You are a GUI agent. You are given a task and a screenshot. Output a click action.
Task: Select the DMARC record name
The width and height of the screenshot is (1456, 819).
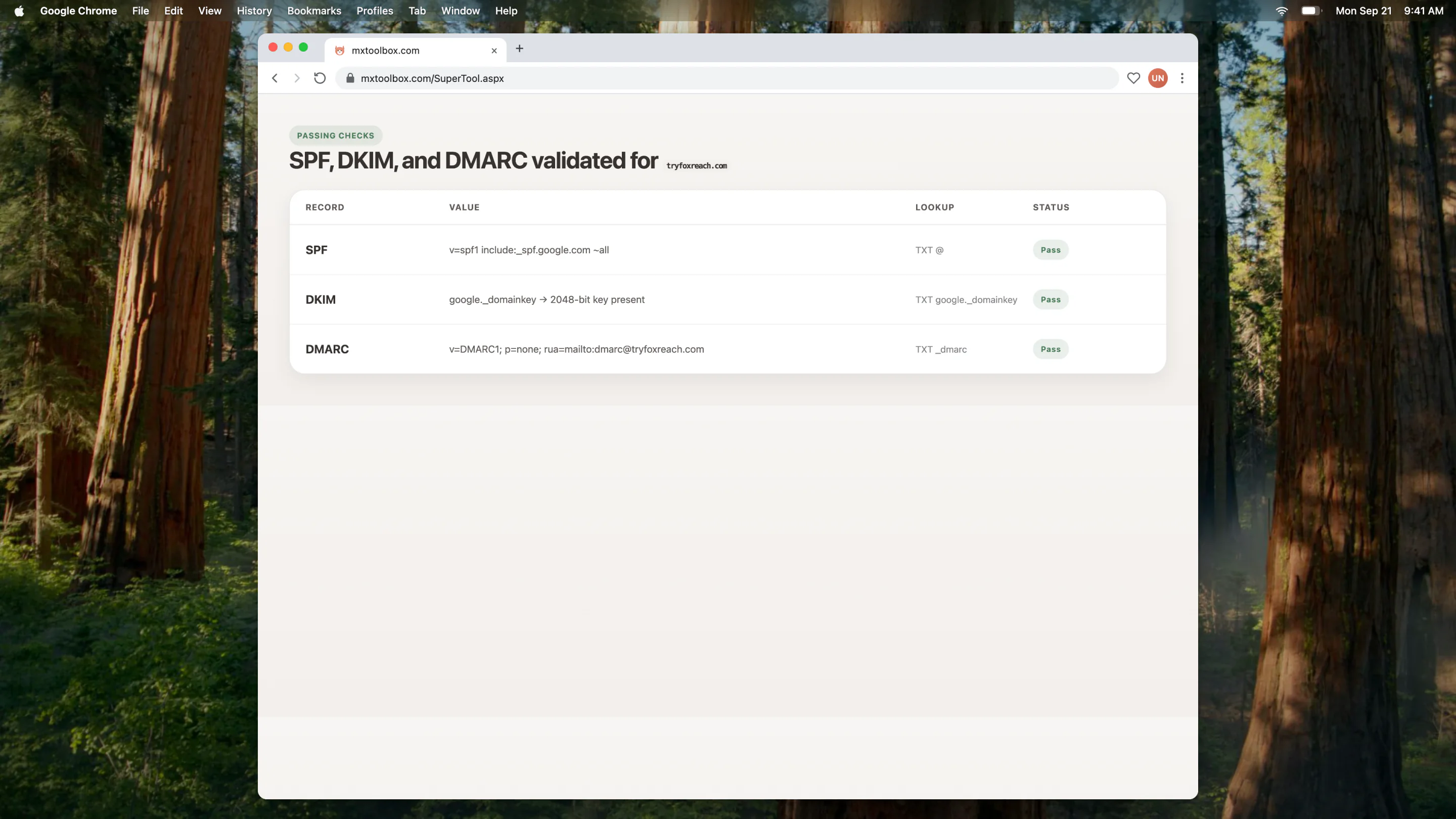[327, 349]
